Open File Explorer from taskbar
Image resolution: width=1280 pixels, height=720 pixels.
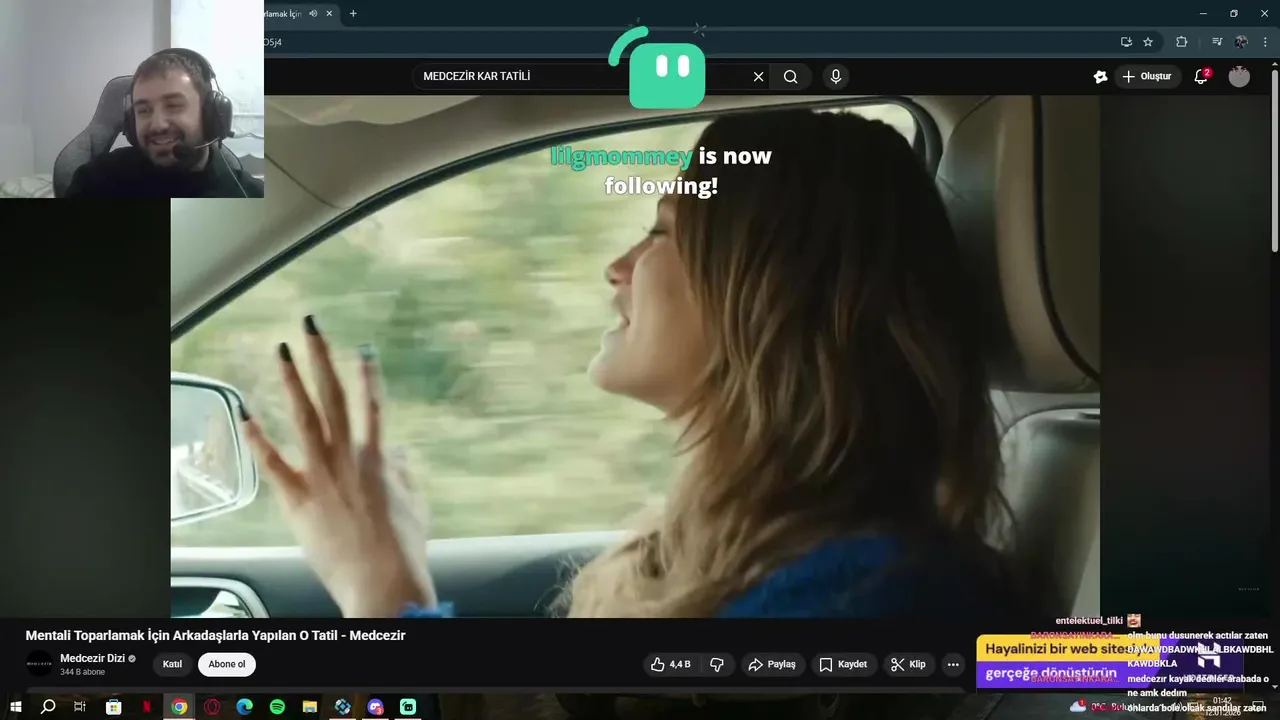point(310,707)
